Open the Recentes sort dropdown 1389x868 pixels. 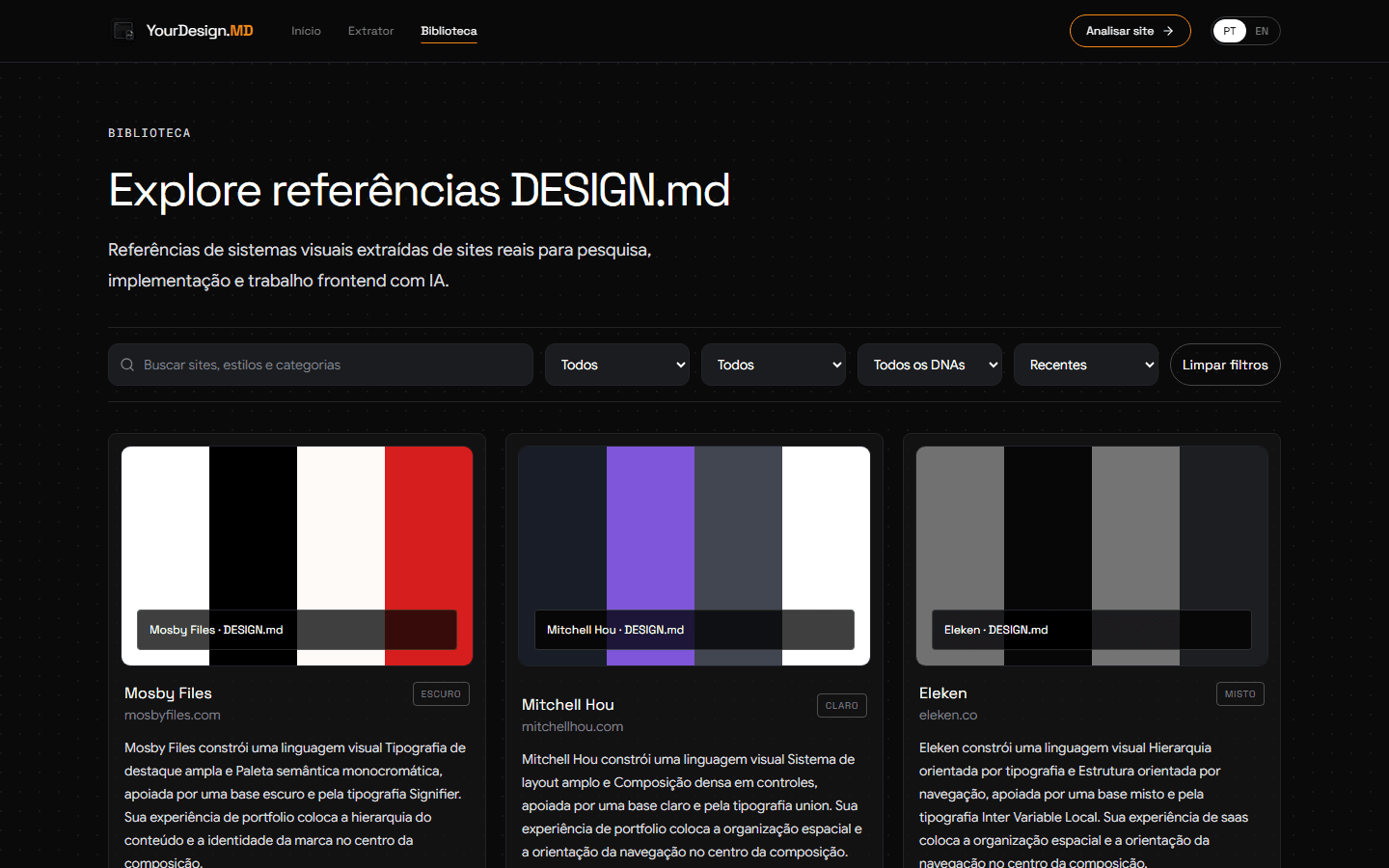tap(1086, 365)
